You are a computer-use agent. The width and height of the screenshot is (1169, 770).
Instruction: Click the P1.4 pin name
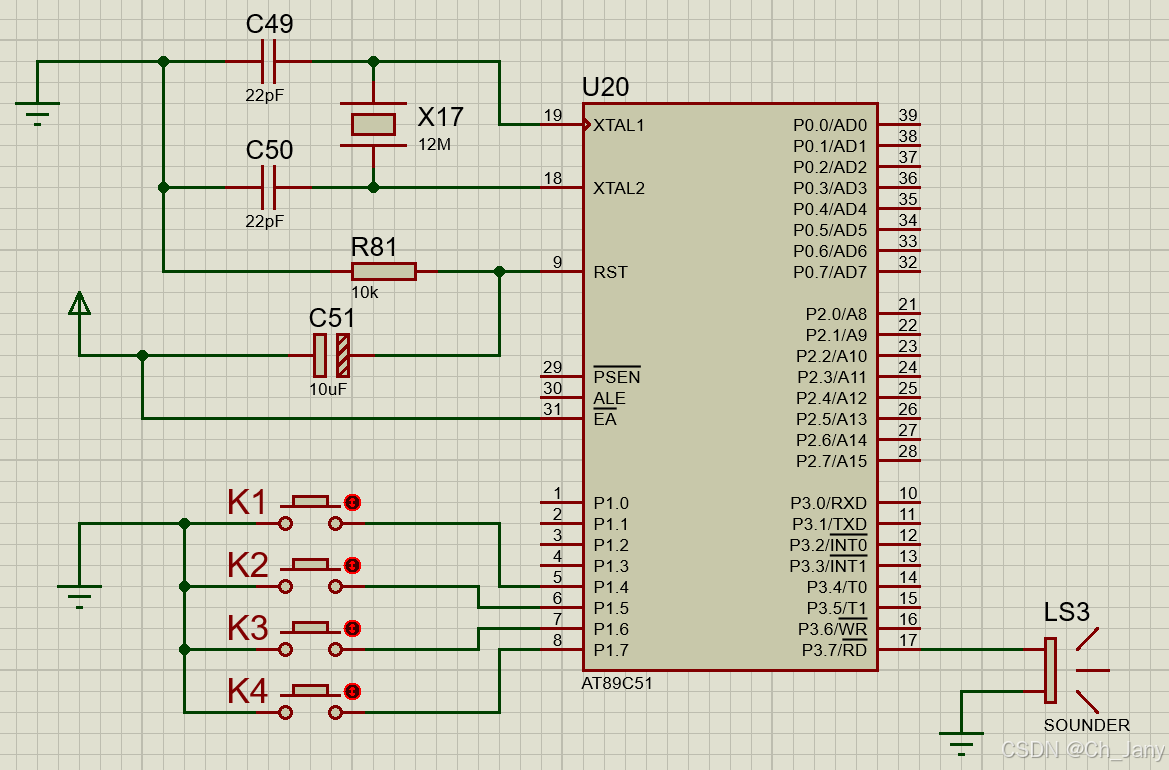(x=611, y=587)
